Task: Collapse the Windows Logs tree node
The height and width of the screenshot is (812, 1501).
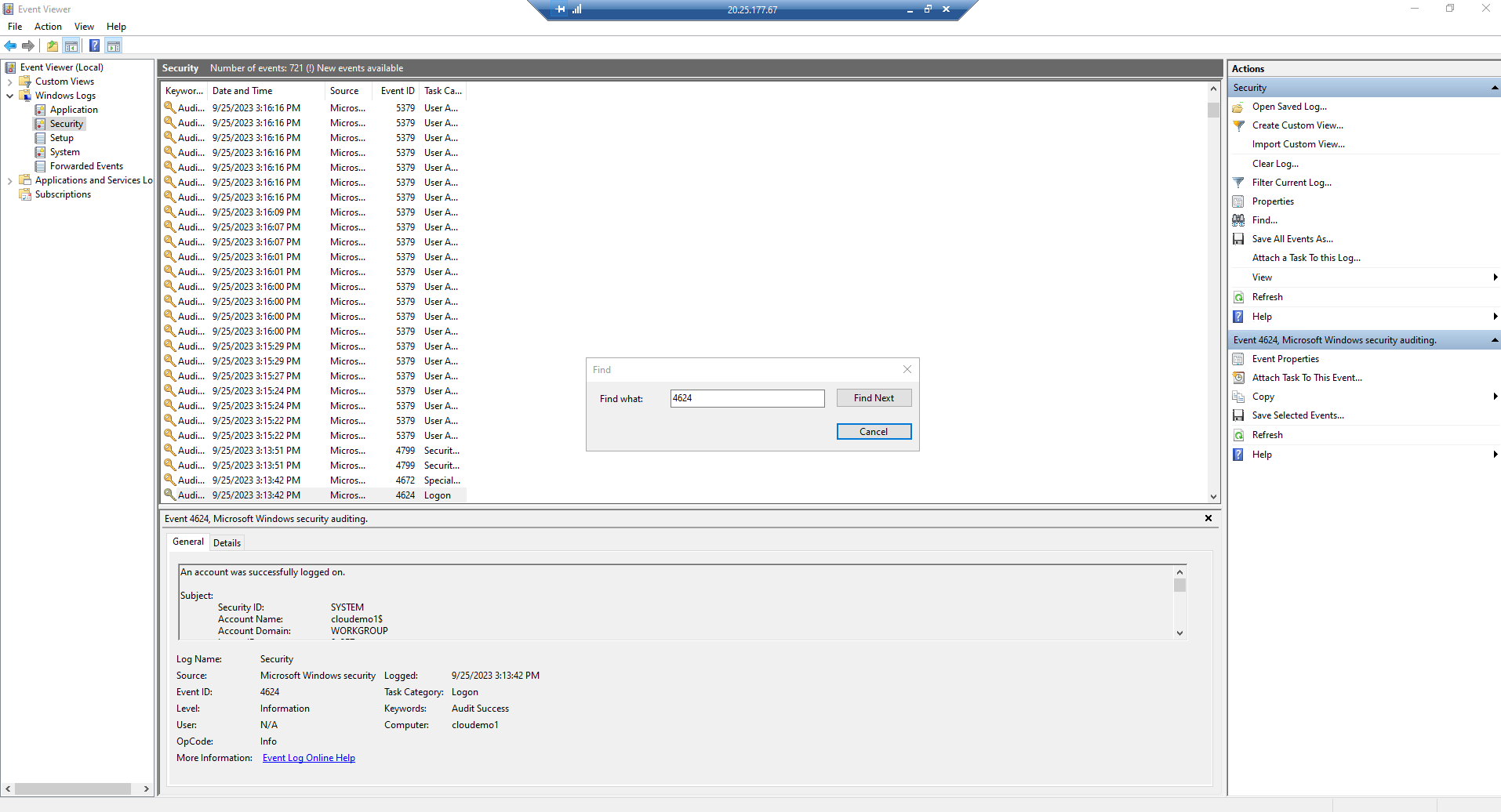Action: [9, 96]
